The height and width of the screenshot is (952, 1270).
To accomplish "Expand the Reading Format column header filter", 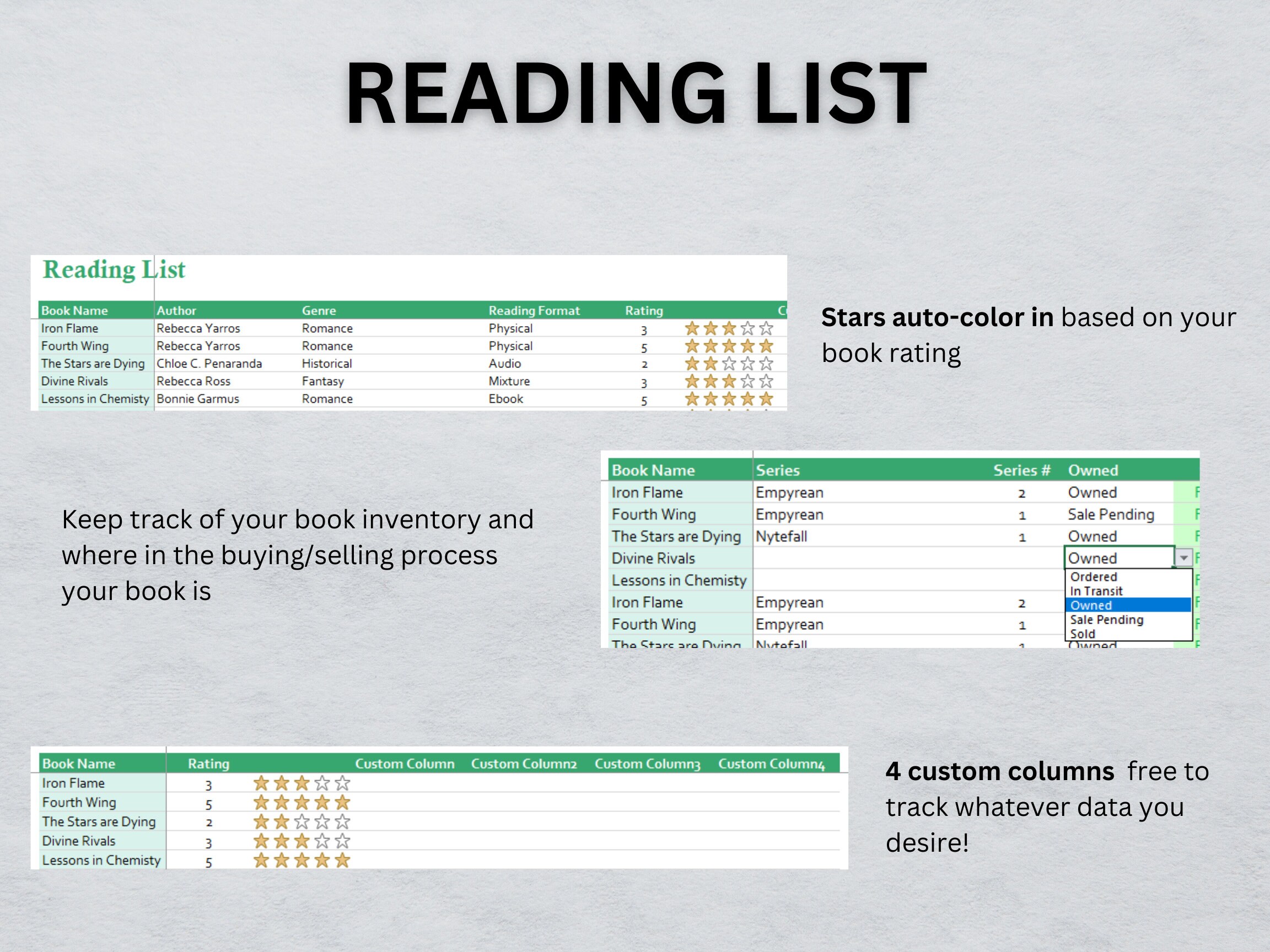I will click(x=534, y=311).
